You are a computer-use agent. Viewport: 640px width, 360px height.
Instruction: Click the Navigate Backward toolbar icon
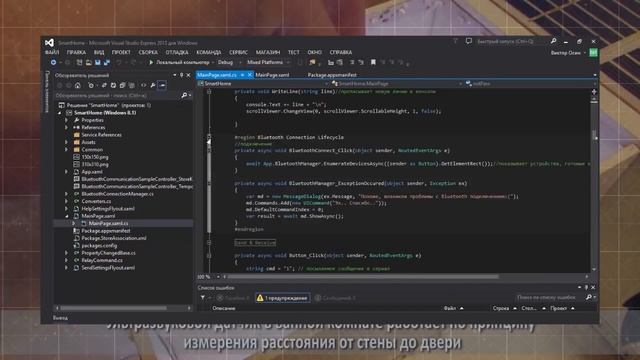tap(53, 62)
